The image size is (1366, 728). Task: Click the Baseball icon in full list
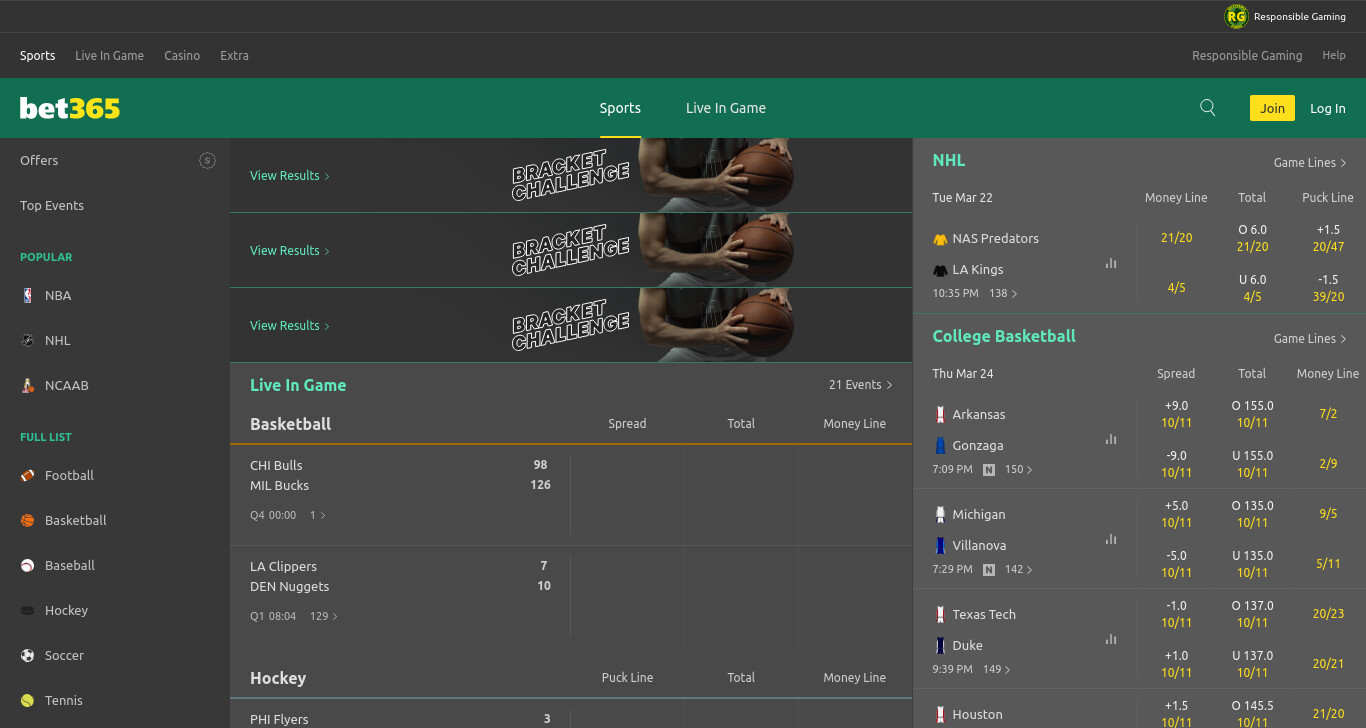click(x=27, y=565)
